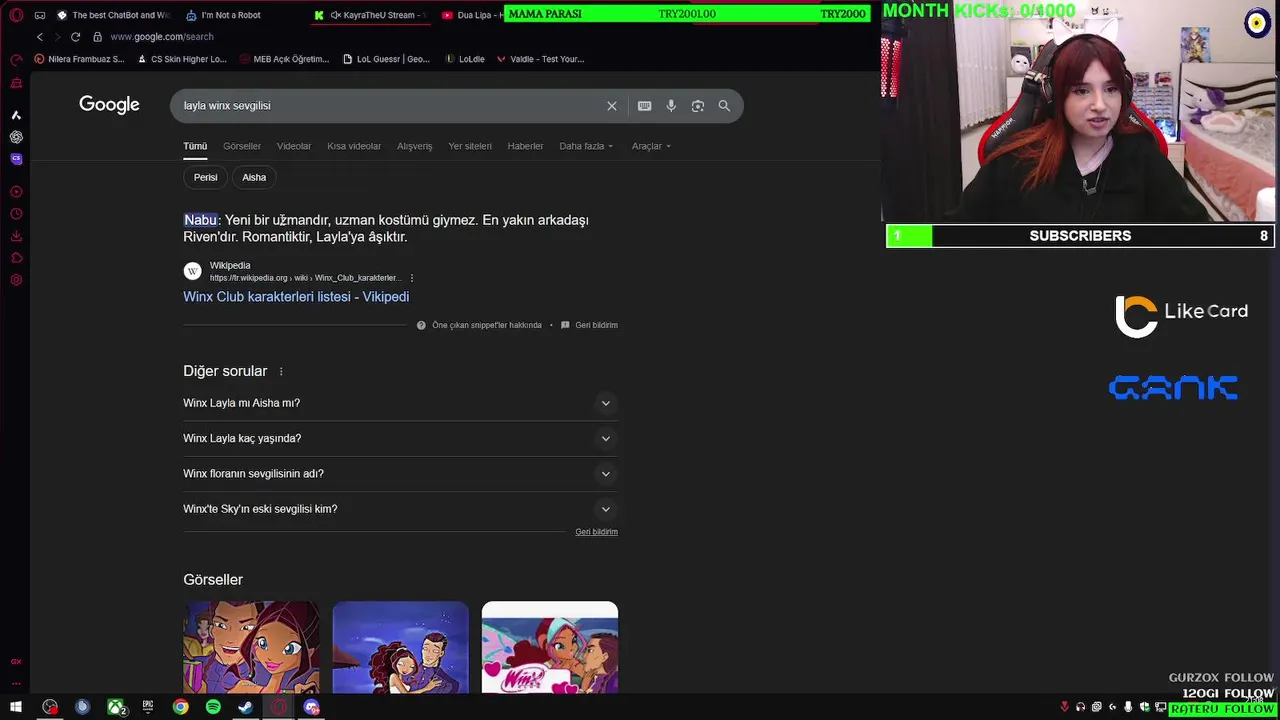Open LoLdle bookmark
The height and width of the screenshot is (720, 1280).
[465, 59]
